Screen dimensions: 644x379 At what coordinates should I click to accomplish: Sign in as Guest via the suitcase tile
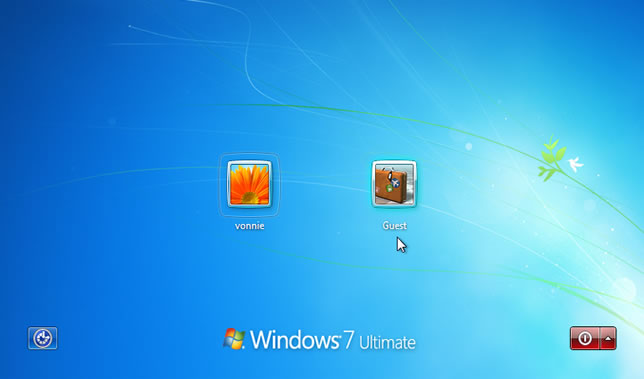pyautogui.click(x=394, y=184)
